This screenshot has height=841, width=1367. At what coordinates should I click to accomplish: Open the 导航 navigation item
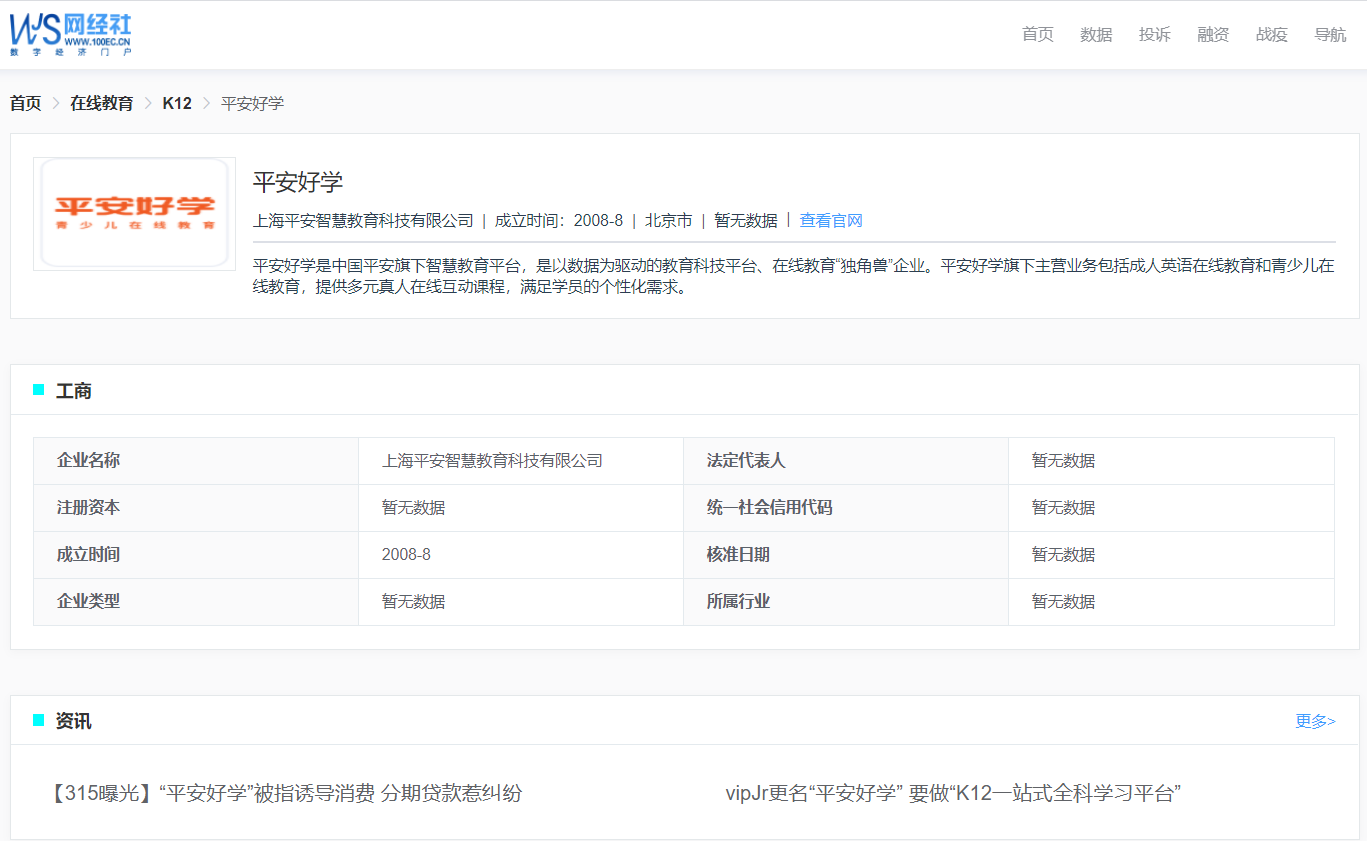tap(1330, 35)
